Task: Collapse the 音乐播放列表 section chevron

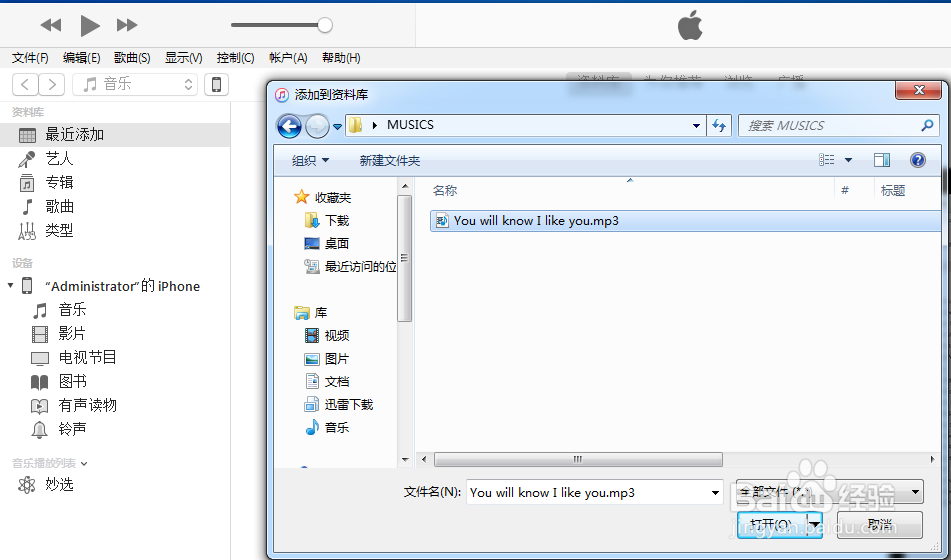Action: pyautogui.click(x=84, y=464)
